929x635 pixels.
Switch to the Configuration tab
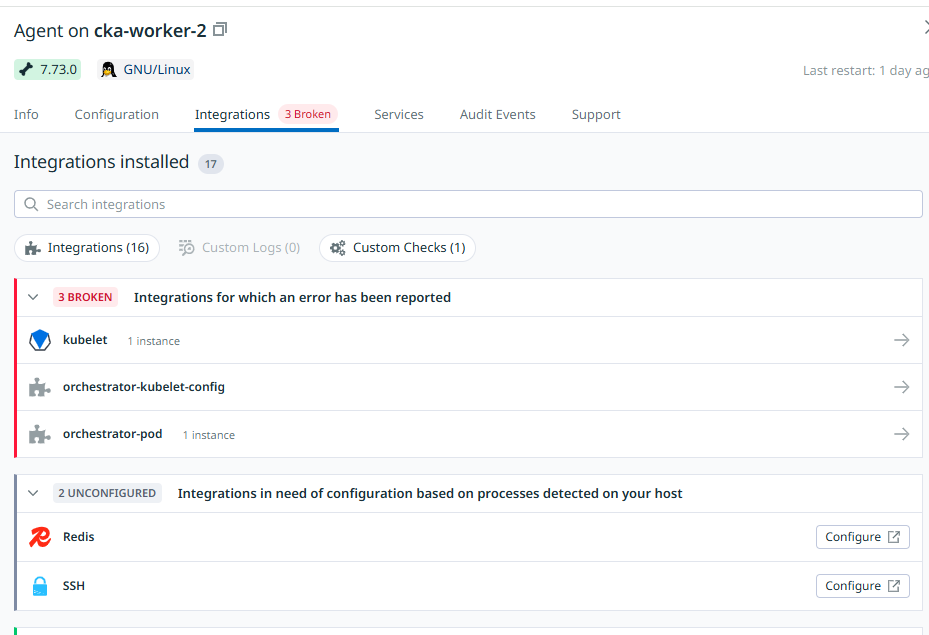click(x=116, y=115)
